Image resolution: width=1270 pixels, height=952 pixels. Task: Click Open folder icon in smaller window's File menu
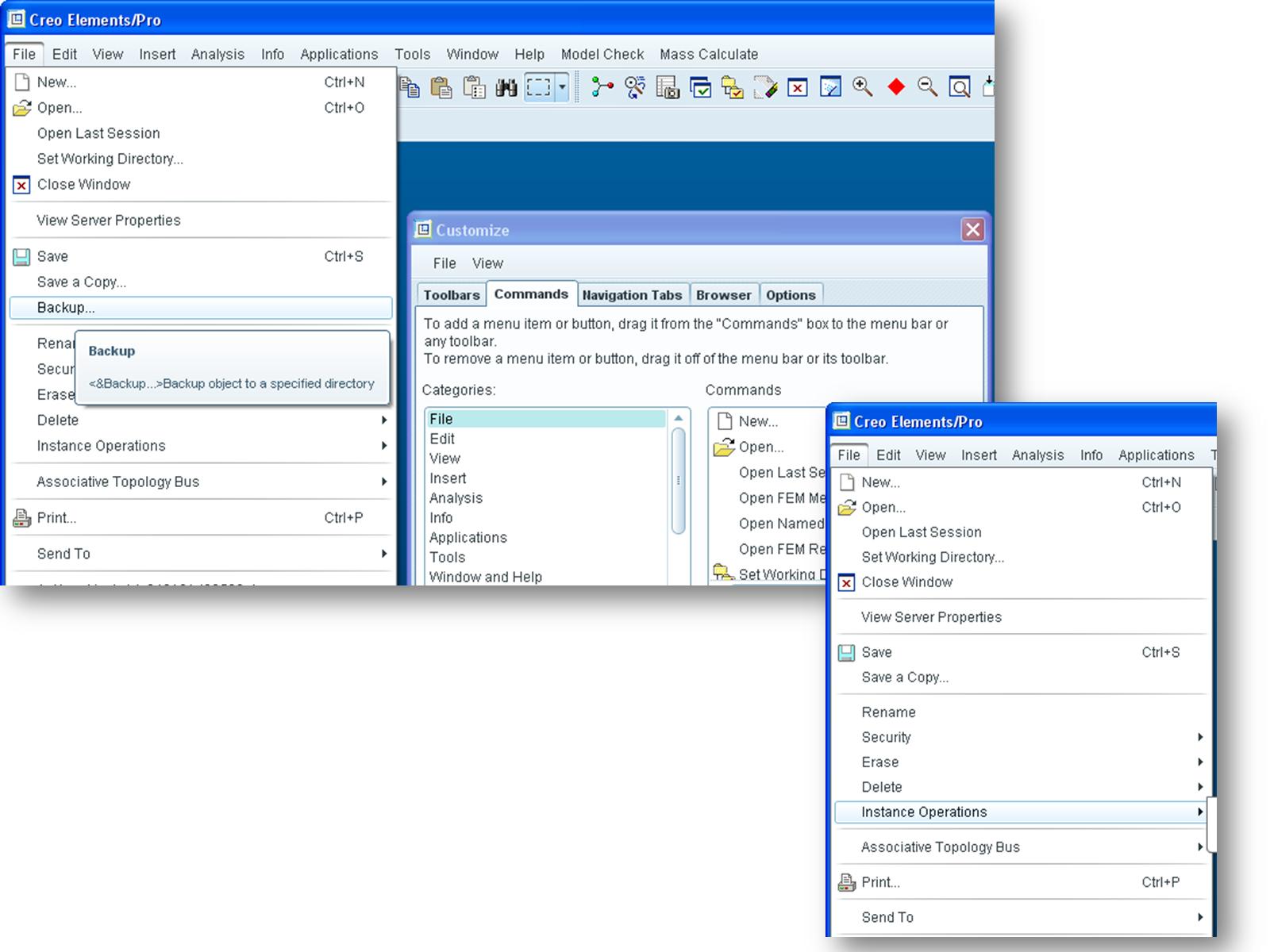[847, 507]
